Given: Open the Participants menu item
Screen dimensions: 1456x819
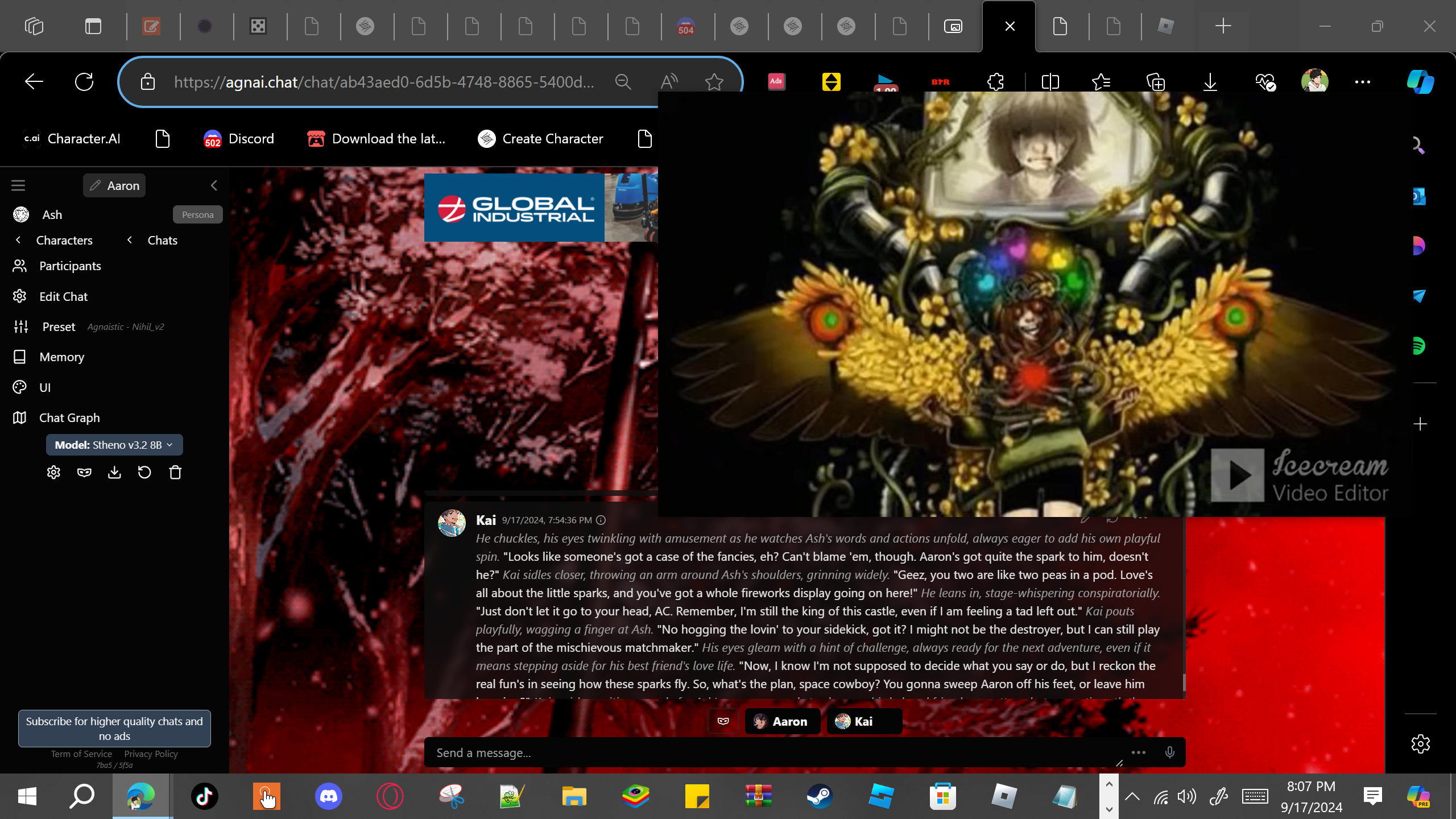Looking at the screenshot, I should [x=70, y=266].
